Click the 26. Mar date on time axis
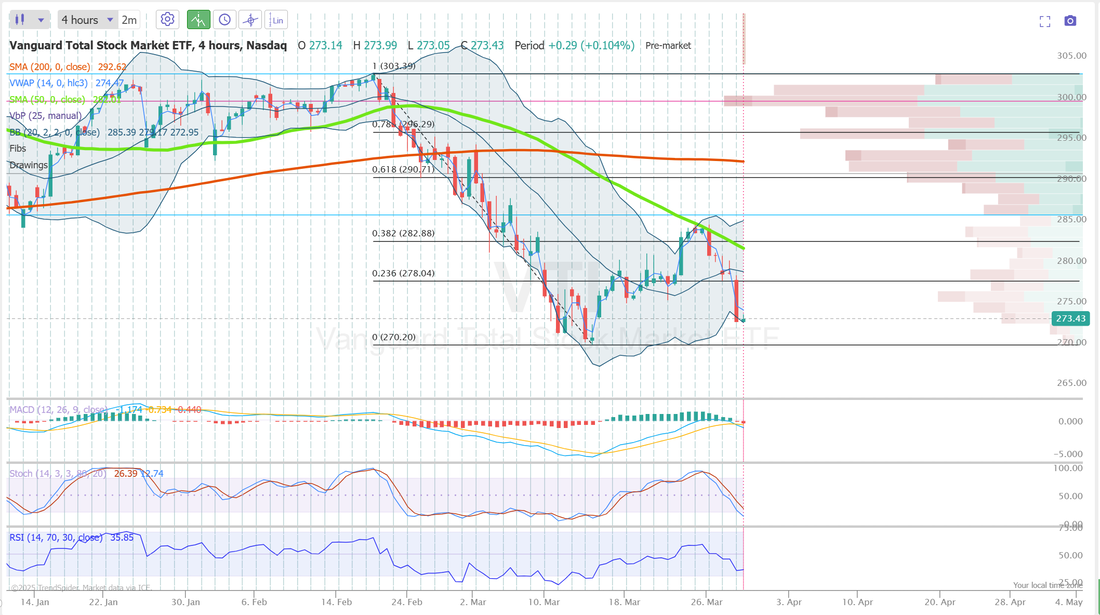This screenshot has height=615, width=1100. (x=706, y=602)
